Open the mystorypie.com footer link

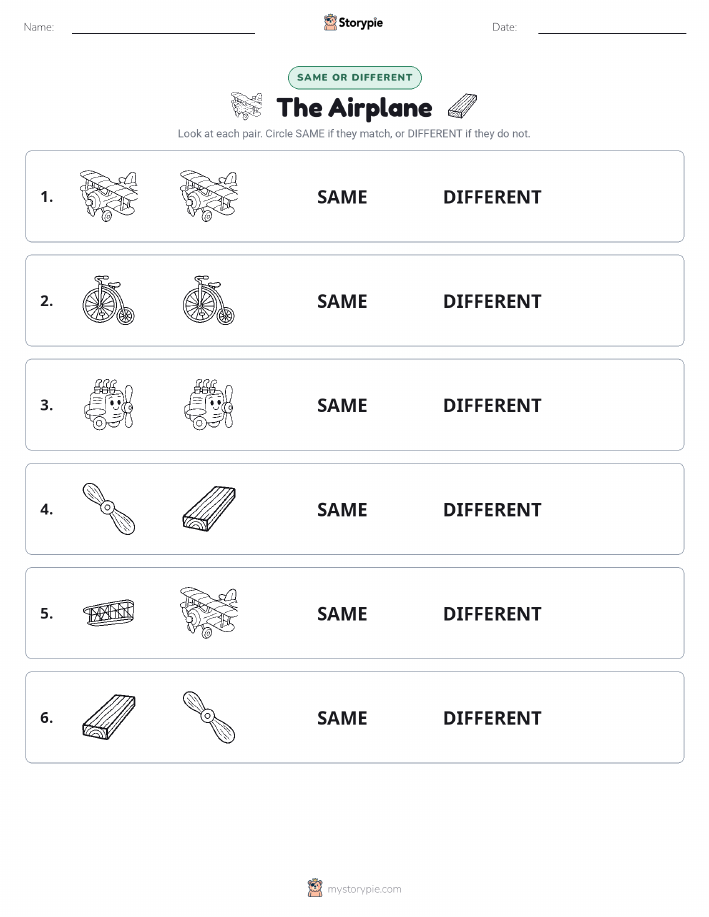tap(364, 889)
